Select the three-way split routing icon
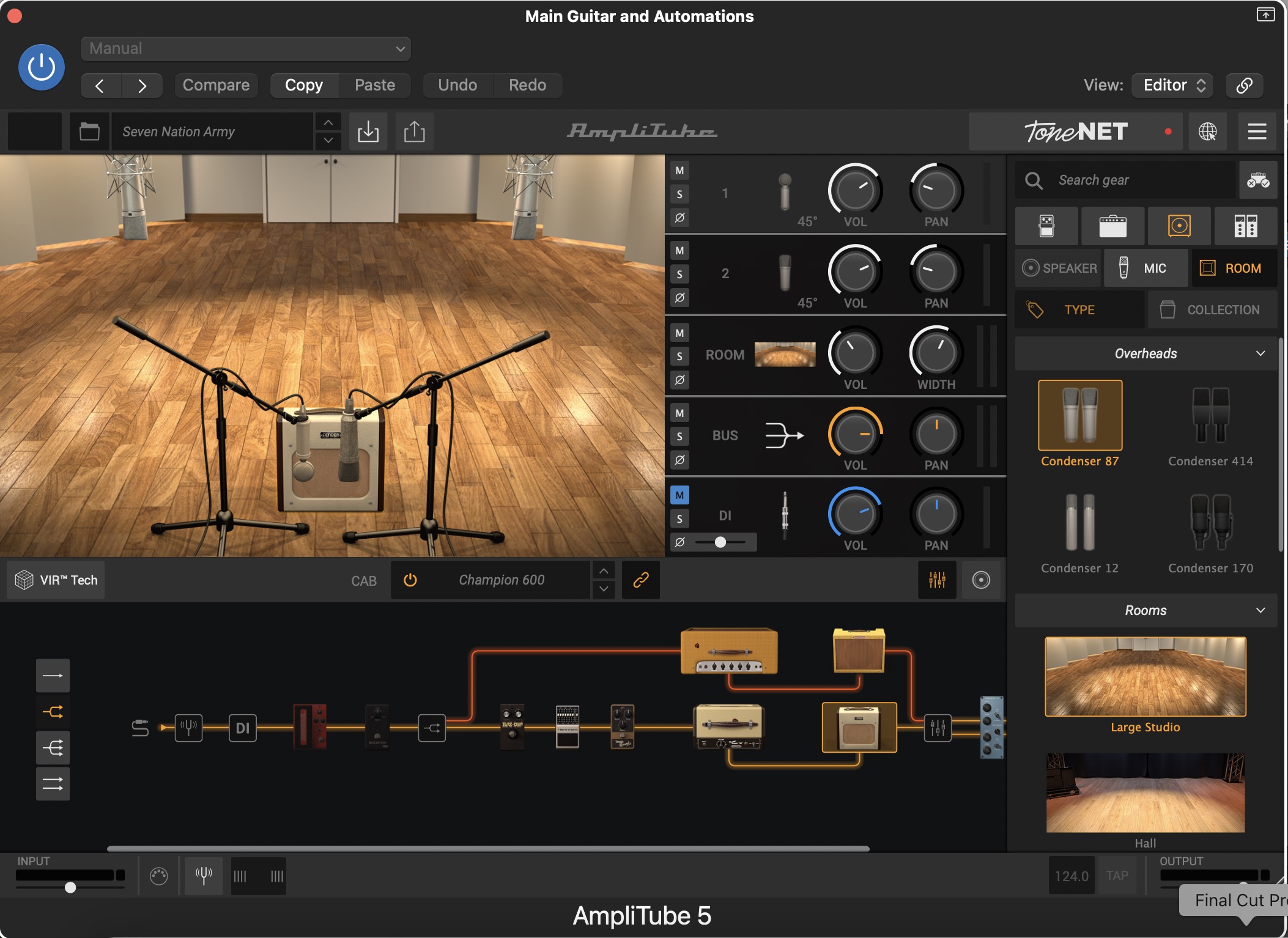This screenshot has height=938, width=1288. [x=53, y=748]
